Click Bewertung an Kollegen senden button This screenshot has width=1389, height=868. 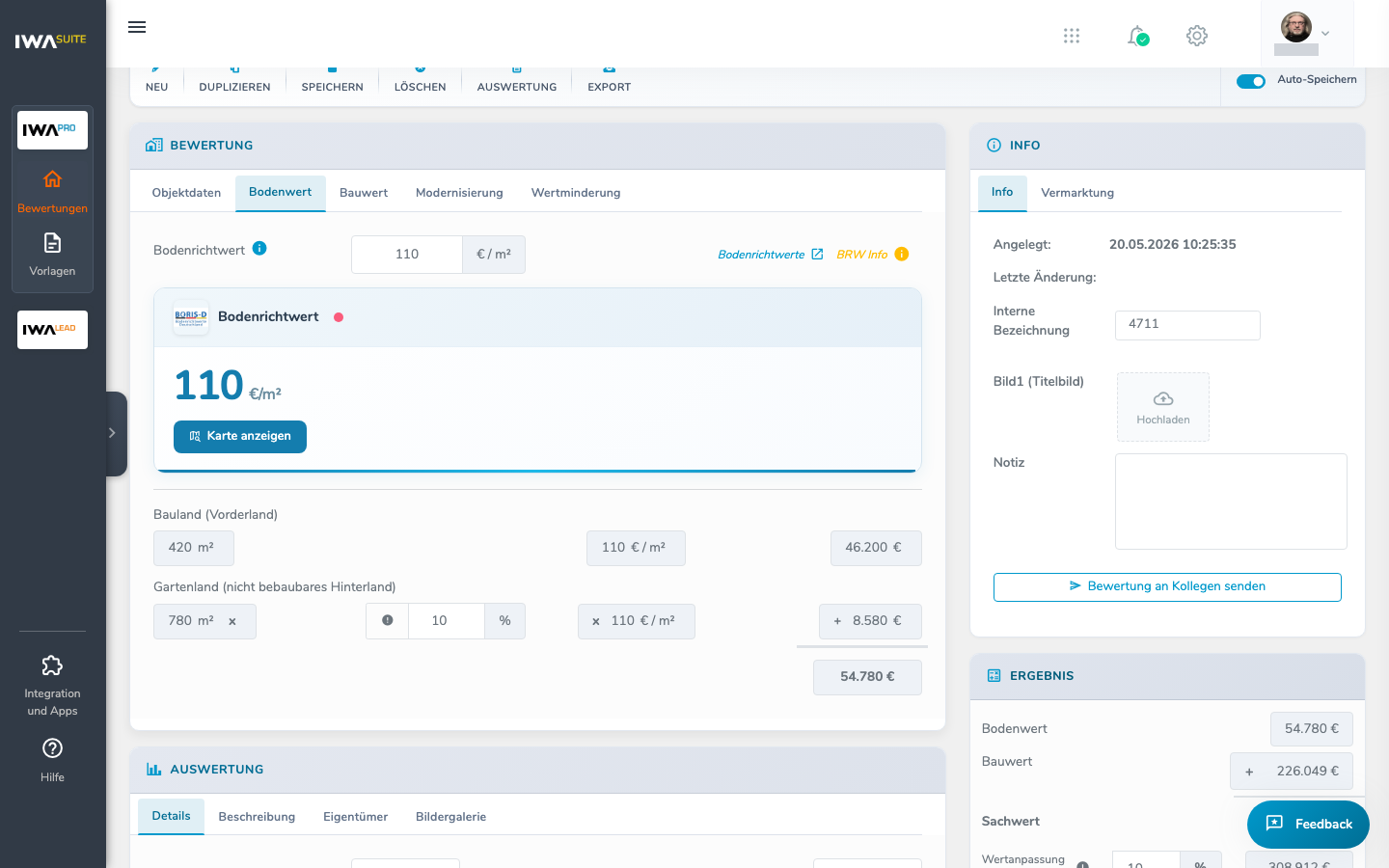point(1167,587)
